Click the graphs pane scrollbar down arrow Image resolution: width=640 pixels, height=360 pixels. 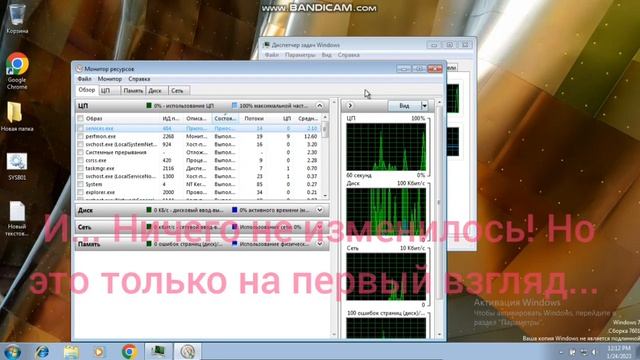(440, 334)
